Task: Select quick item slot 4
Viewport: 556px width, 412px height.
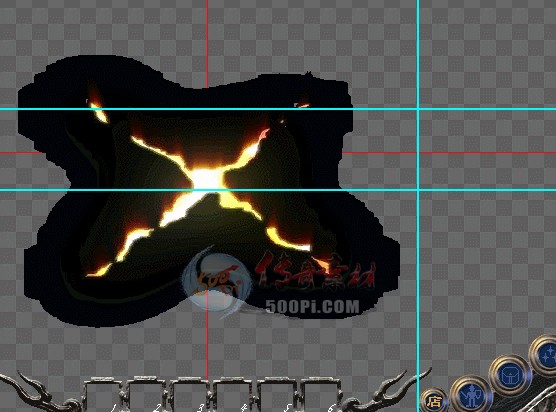Action: point(233,395)
